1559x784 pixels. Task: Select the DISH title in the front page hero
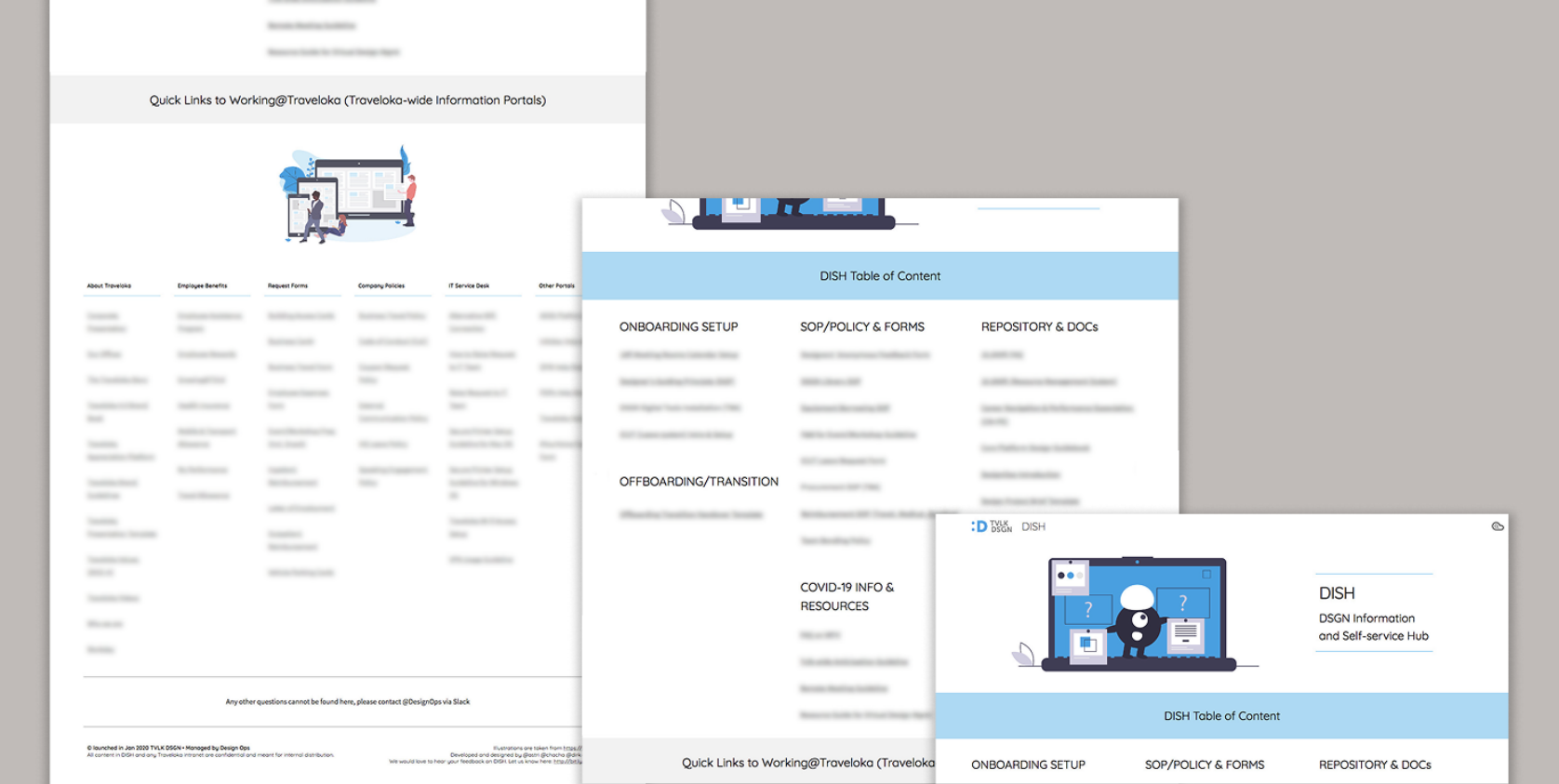(x=1337, y=593)
